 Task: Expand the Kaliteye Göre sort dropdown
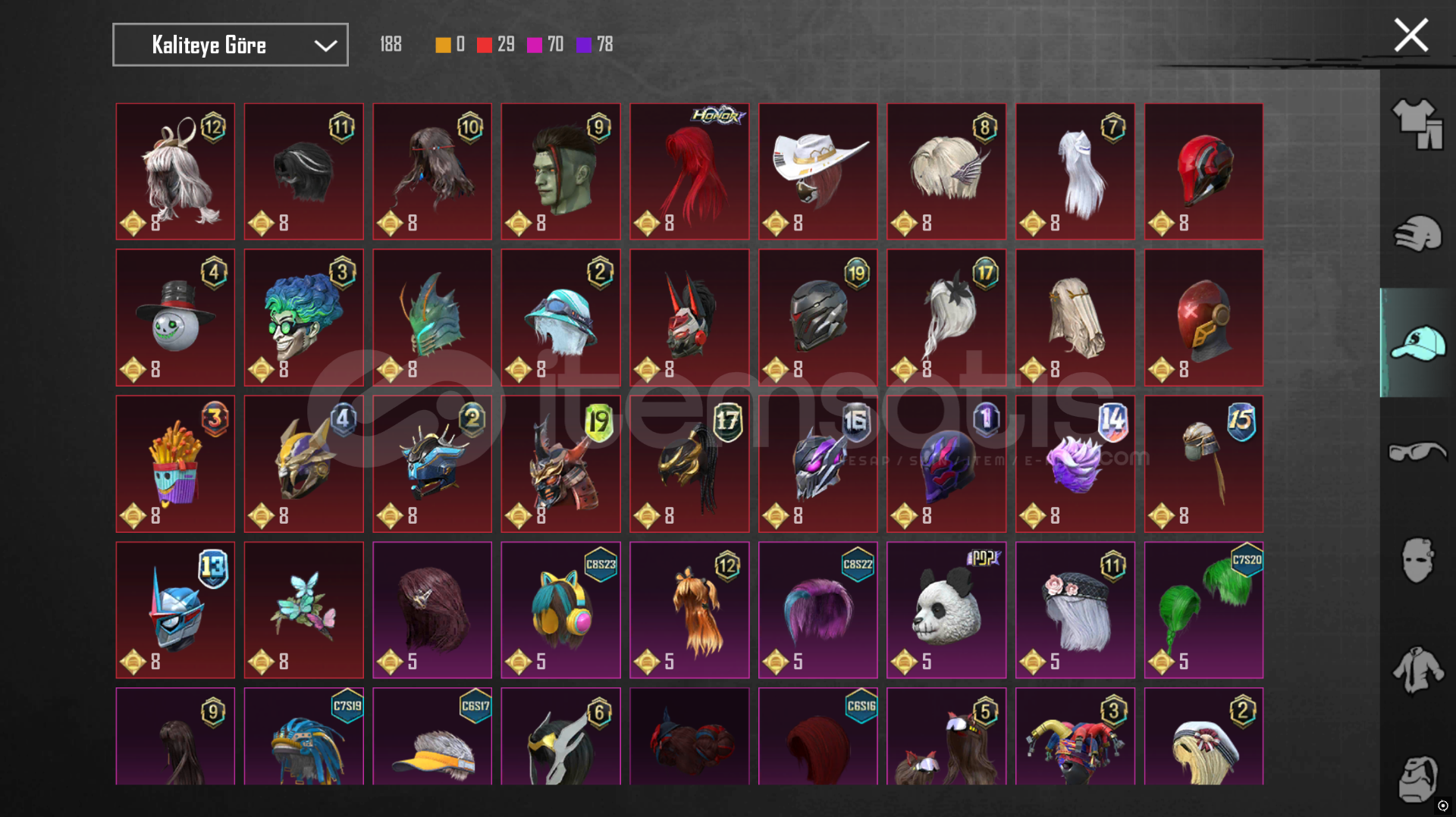pyautogui.click(x=231, y=45)
